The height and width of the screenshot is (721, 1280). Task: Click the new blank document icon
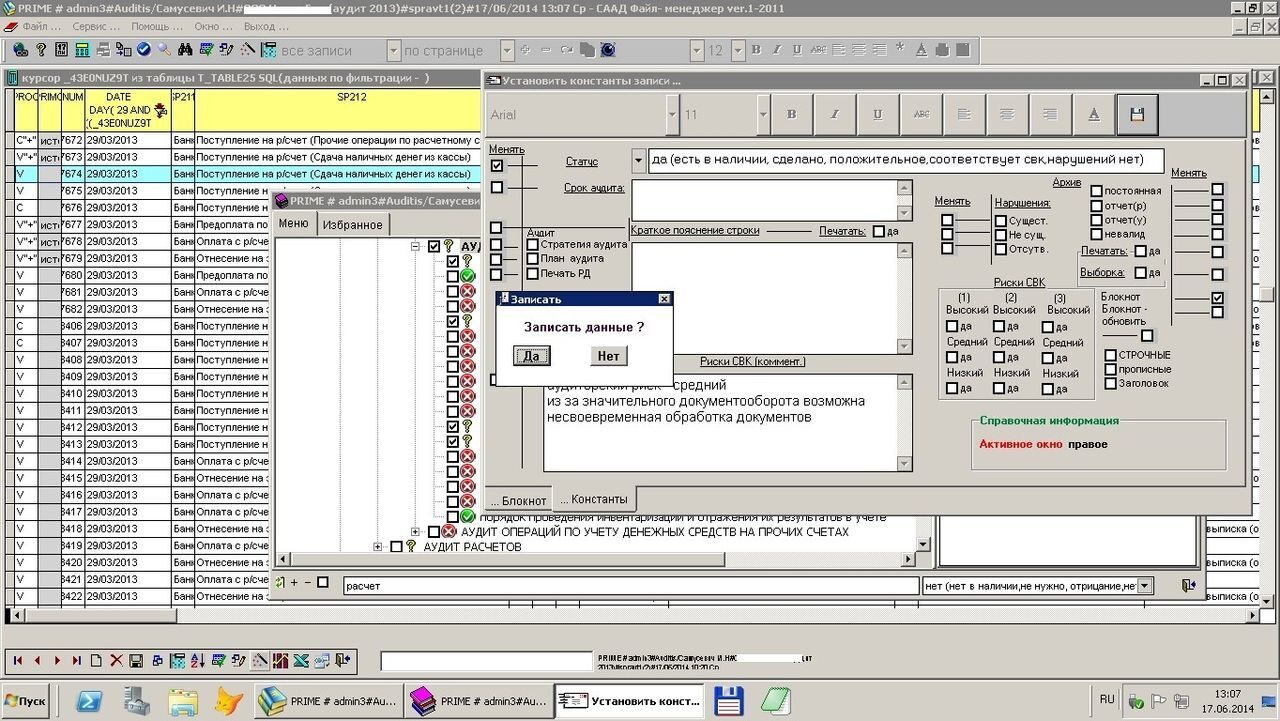96,660
